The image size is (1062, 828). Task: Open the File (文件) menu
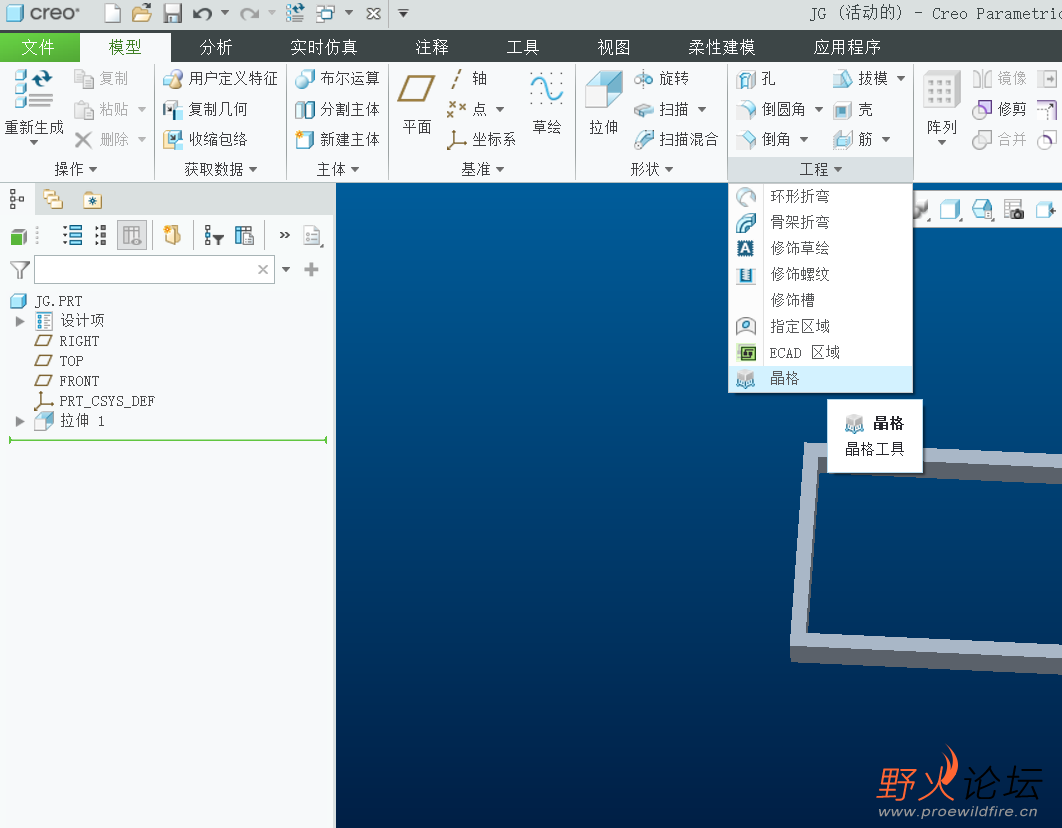[x=38, y=47]
